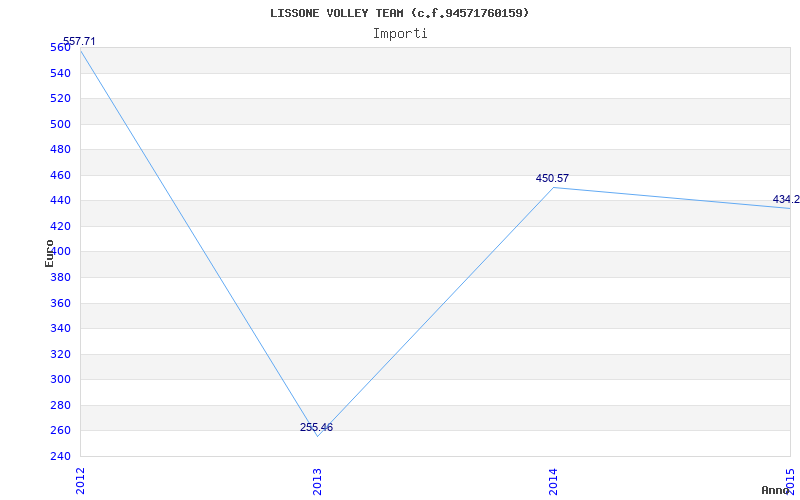Click the 520 y-axis tick label
Viewport: 800px width, 500px height.
[61, 99]
